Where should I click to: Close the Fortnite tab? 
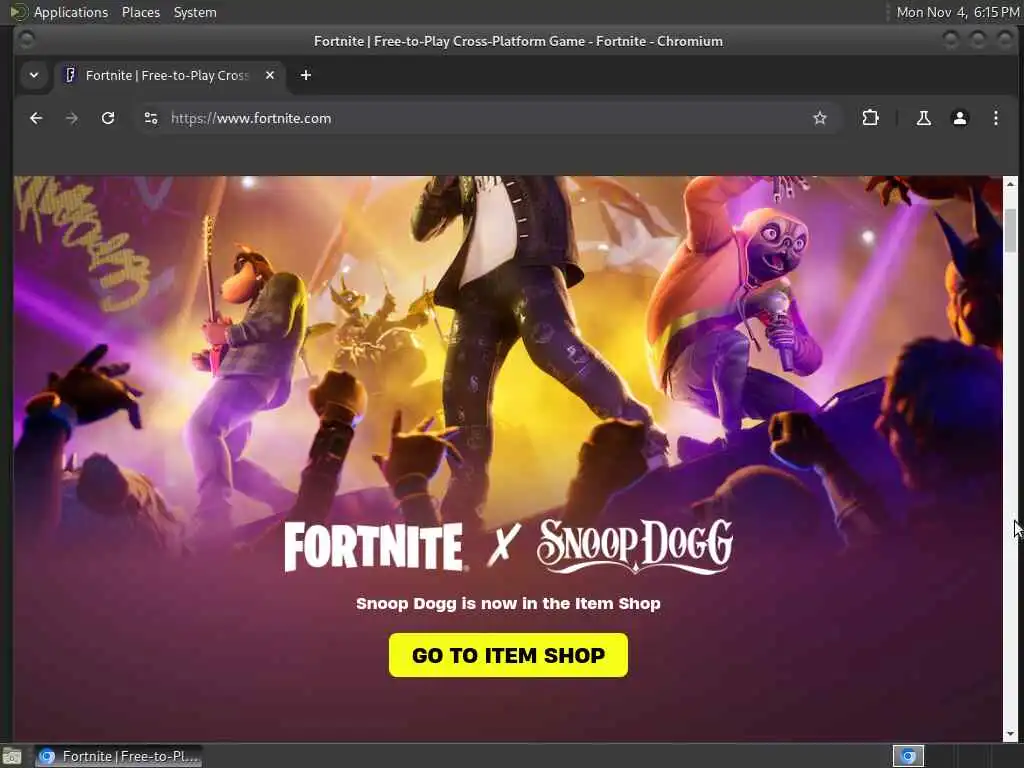point(270,75)
